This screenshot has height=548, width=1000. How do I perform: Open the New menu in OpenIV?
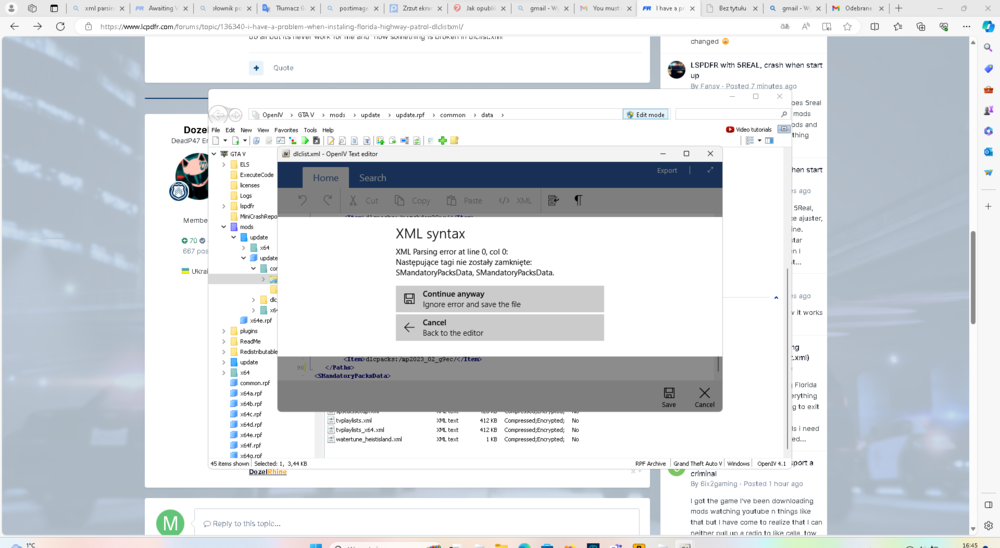coord(246,130)
